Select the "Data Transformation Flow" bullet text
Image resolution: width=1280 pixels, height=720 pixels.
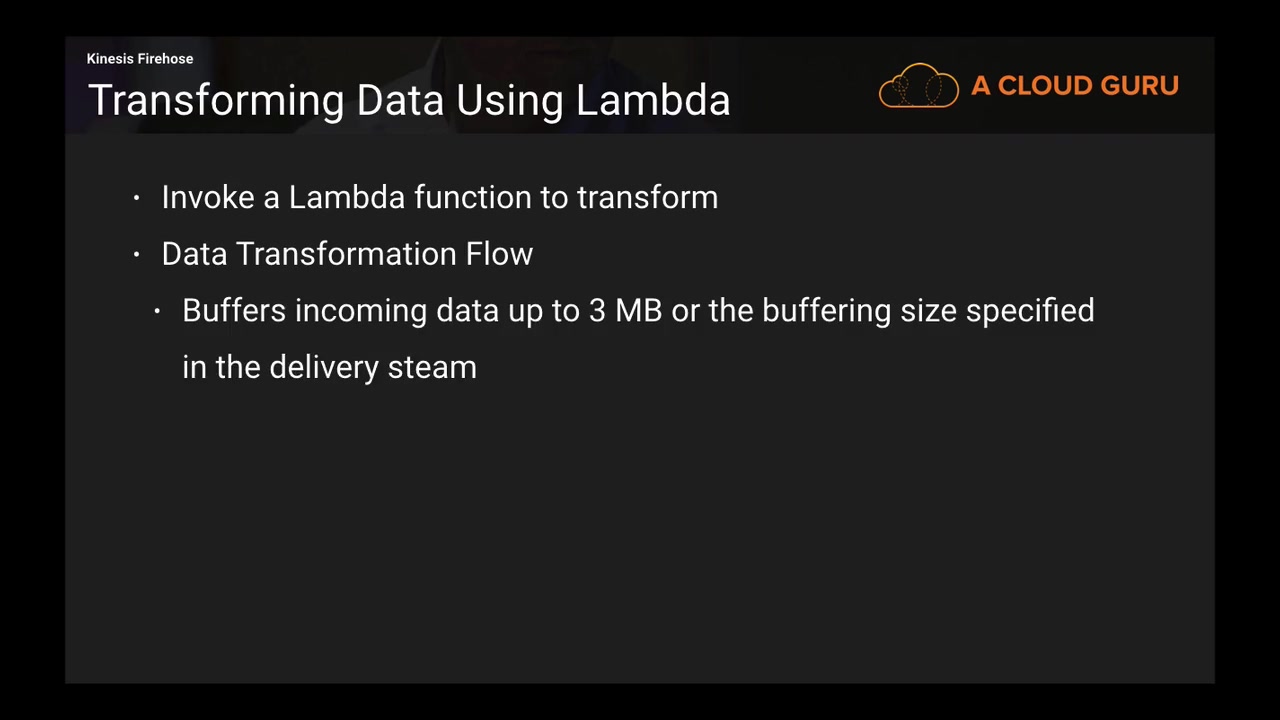pyautogui.click(x=347, y=254)
